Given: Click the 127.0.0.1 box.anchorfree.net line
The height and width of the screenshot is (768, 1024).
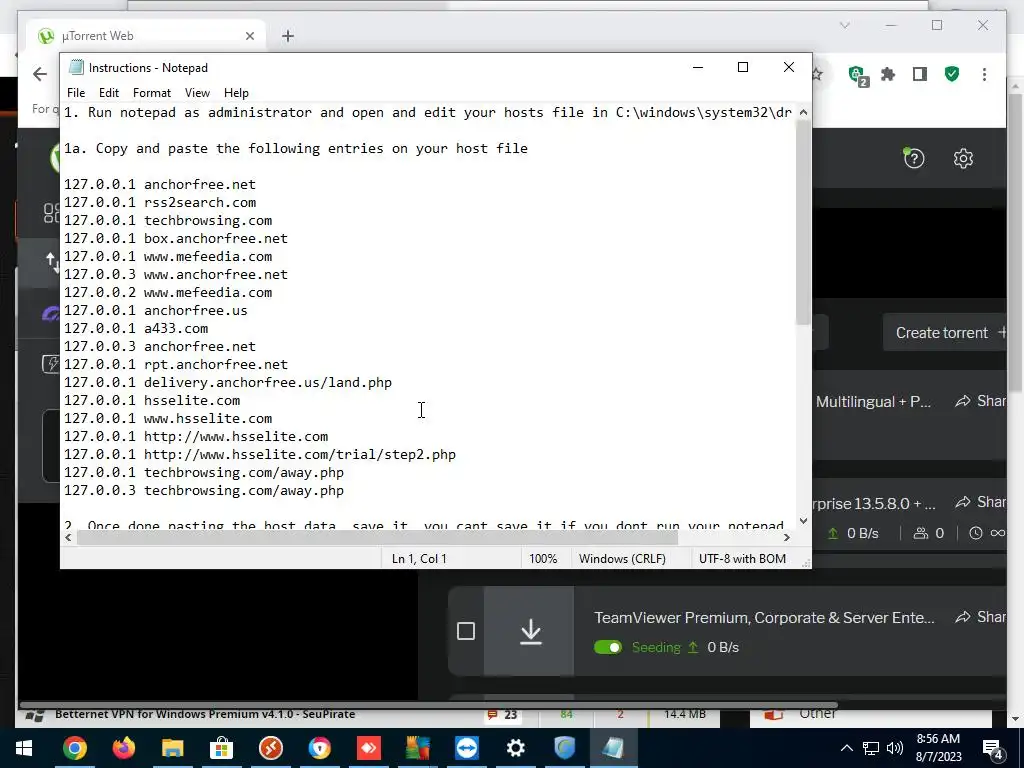Looking at the screenshot, I should click(x=176, y=238).
